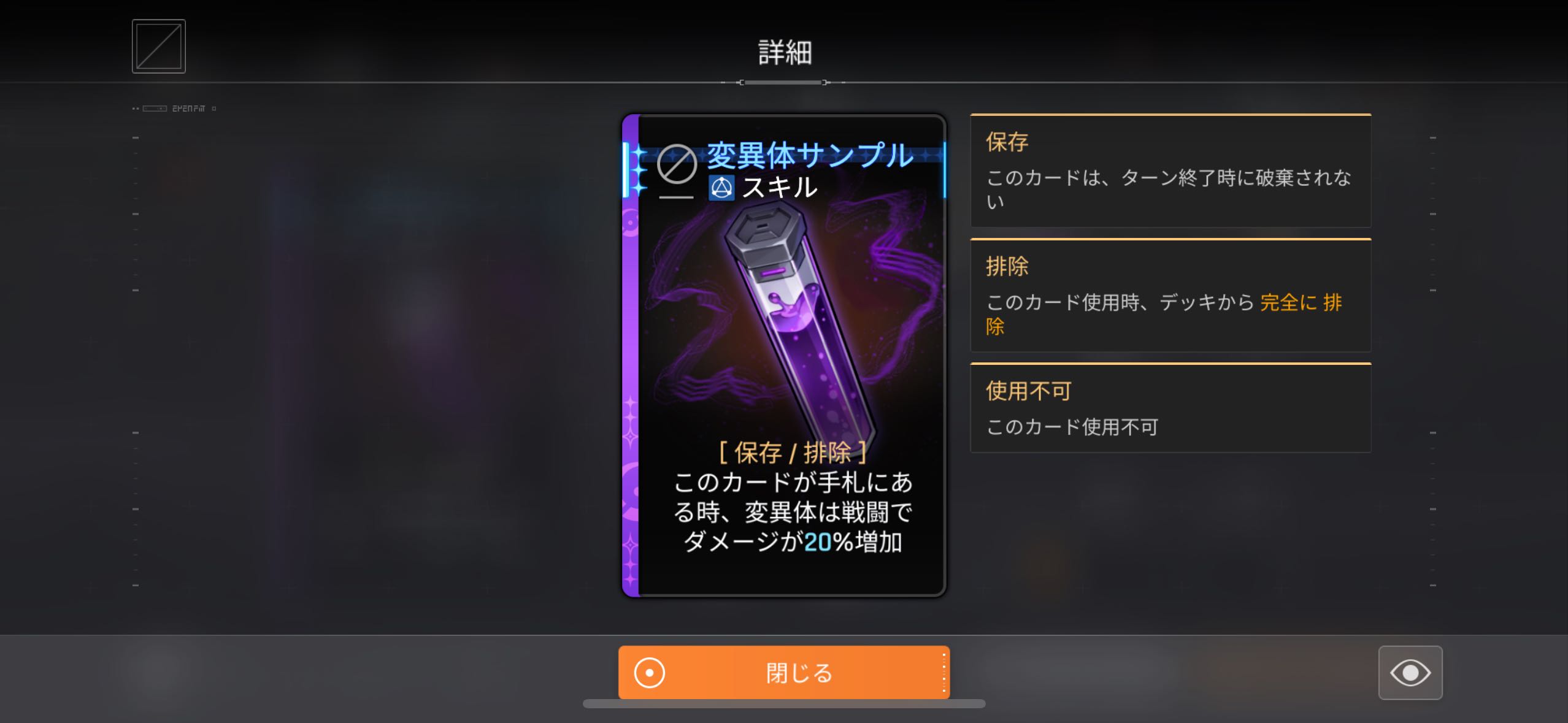Screen dimensions: 1568x723
Task: Click the purple rarity strip on card
Action: 631,356
